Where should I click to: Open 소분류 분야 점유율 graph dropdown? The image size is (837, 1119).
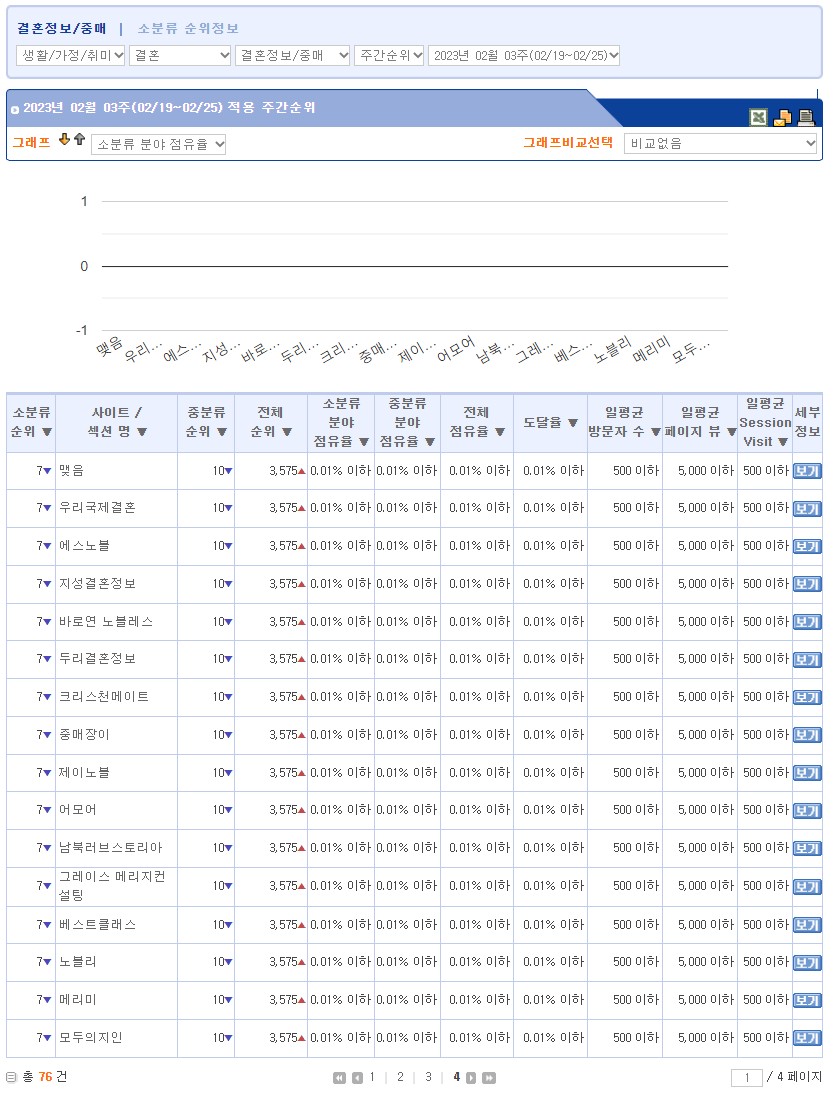159,145
